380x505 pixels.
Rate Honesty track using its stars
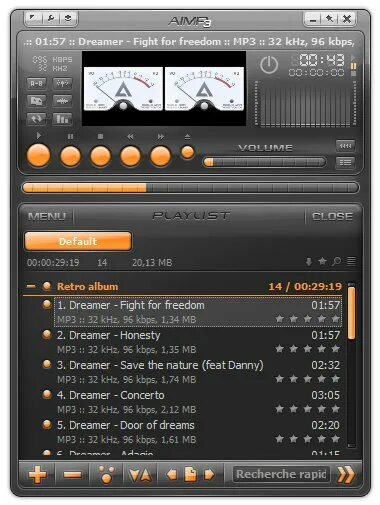pos(307,349)
